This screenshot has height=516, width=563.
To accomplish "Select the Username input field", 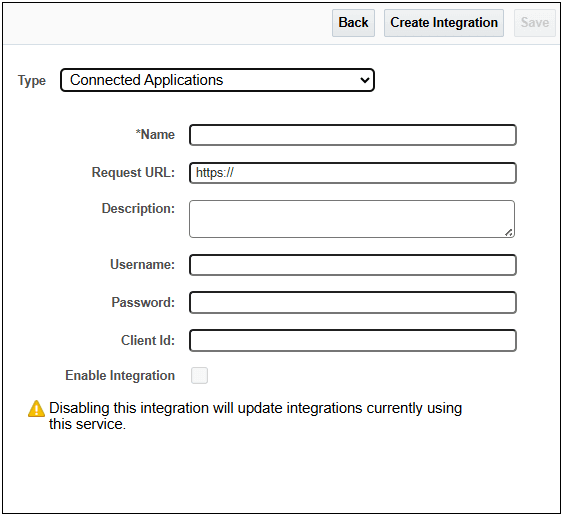I will tap(353, 265).
